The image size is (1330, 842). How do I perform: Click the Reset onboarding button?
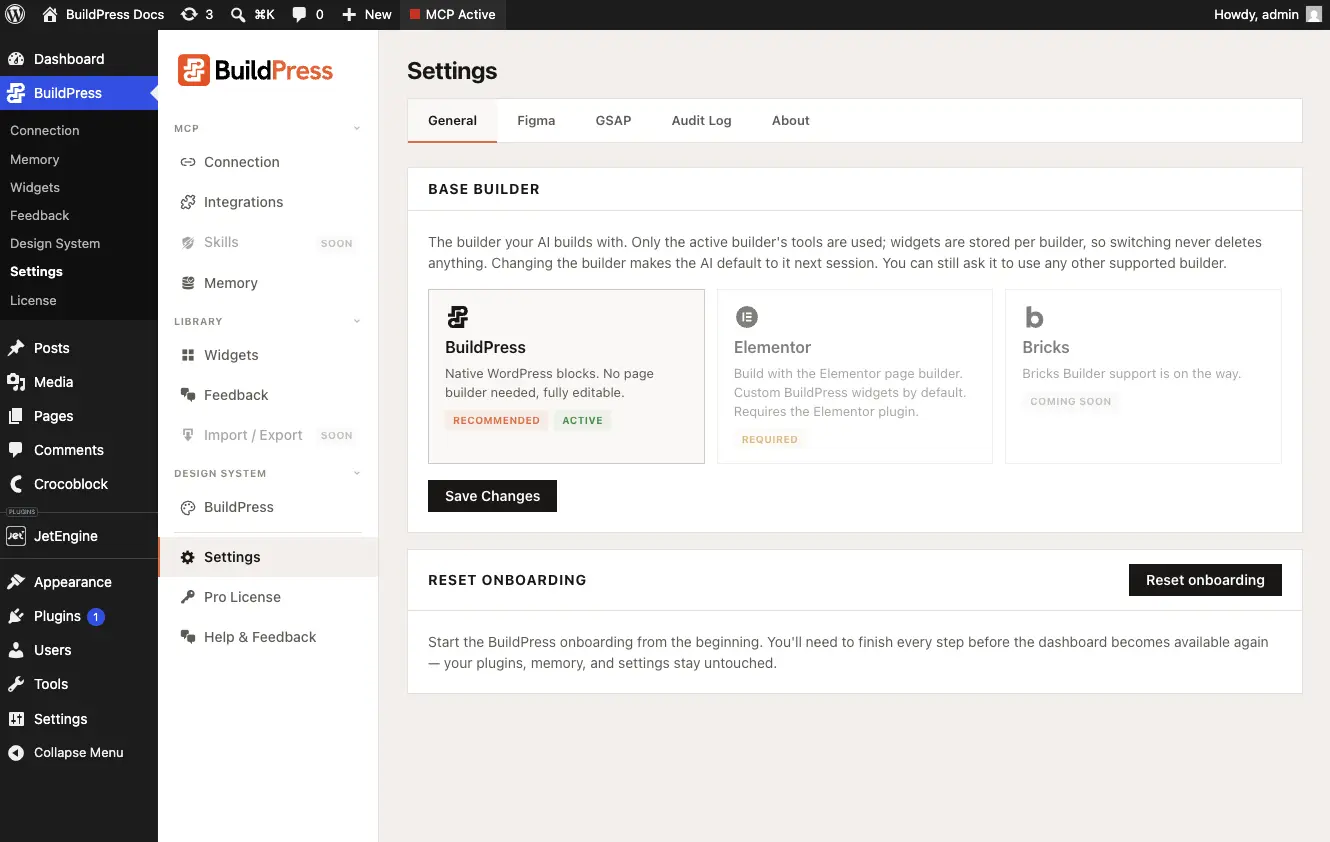pyautogui.click(x=1205, y=580)
